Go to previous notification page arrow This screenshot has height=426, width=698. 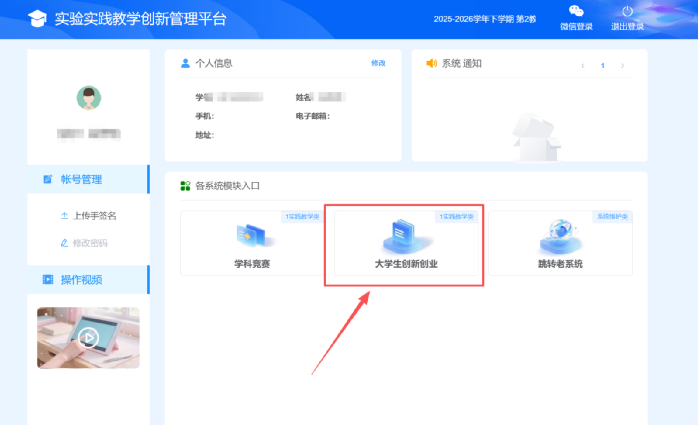[x=582, y=65]
